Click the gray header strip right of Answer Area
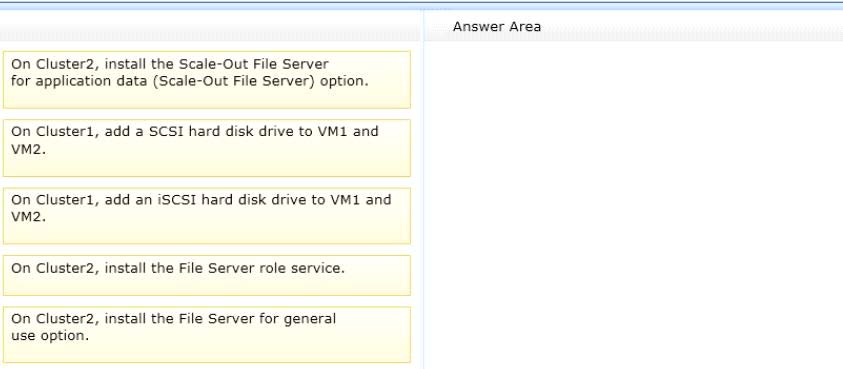The height and width of the screenshot is (369, 843). tap(692, 26)
